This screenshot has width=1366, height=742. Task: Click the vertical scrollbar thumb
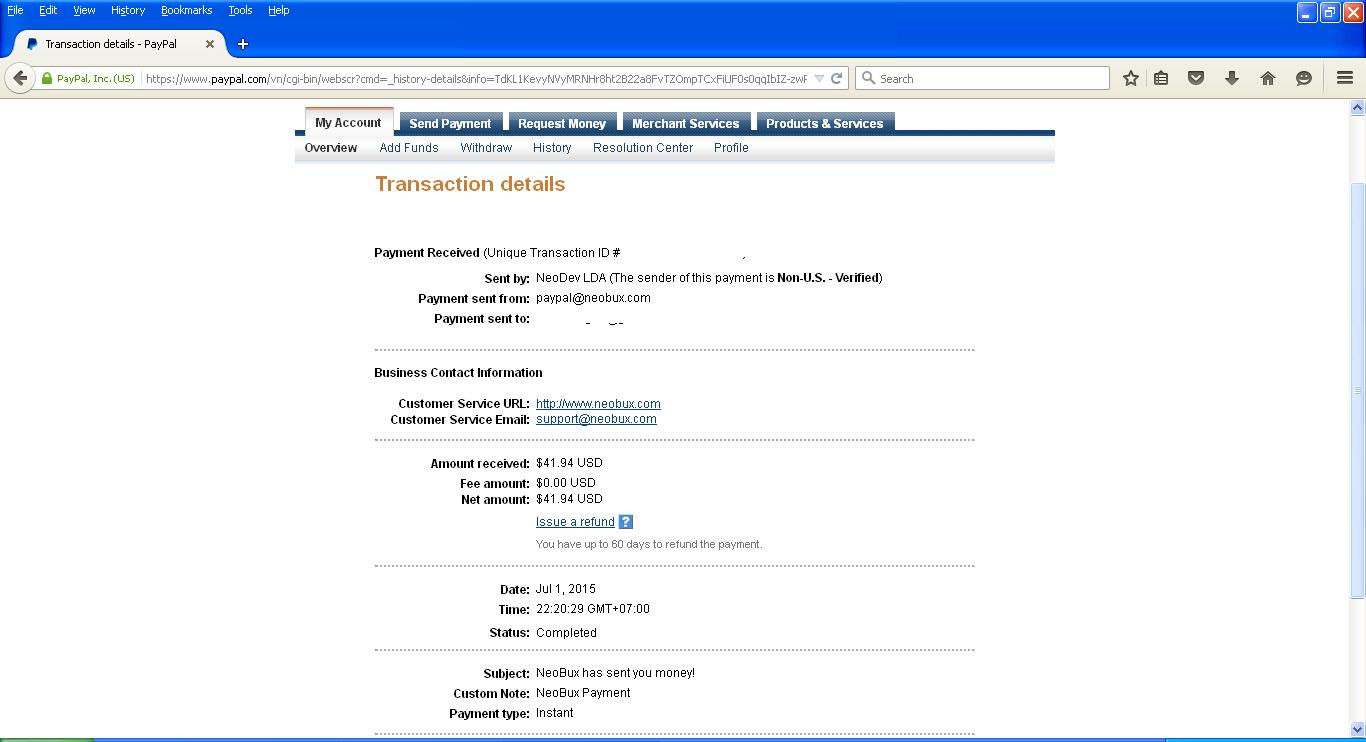coord(1358,391)
